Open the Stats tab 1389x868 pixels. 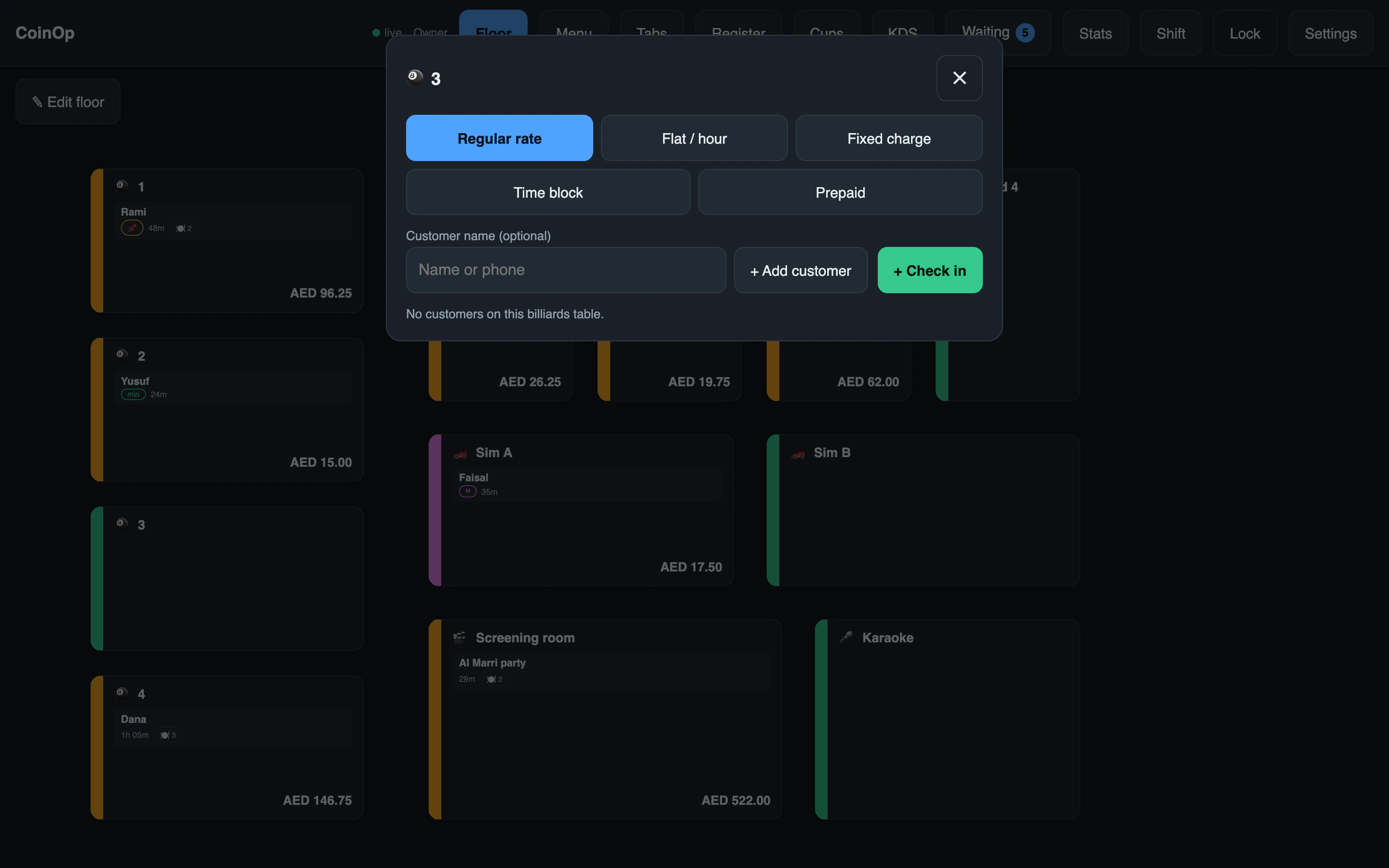click(1095, 33)
